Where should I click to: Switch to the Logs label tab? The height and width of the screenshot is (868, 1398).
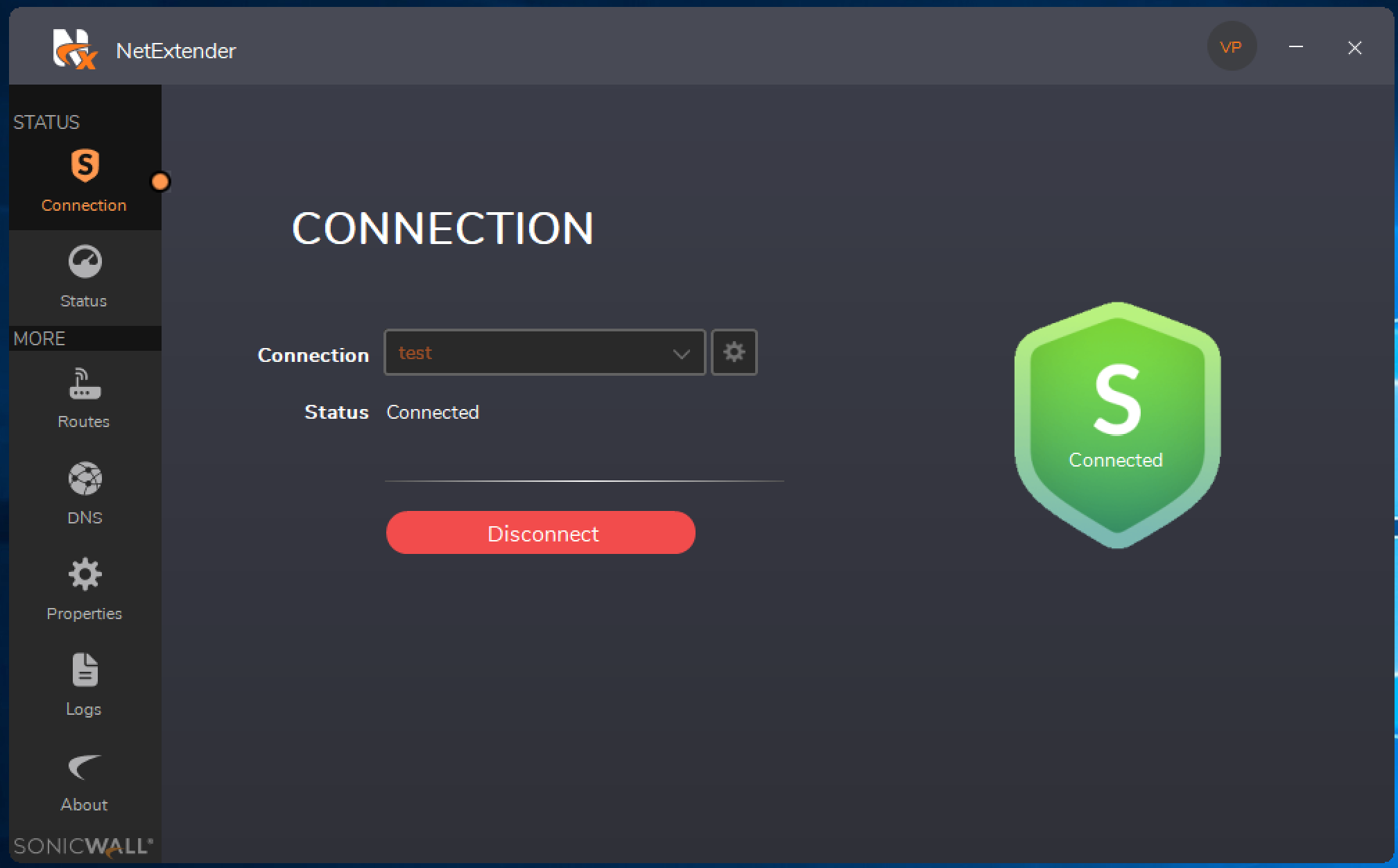tap(84, 709)
